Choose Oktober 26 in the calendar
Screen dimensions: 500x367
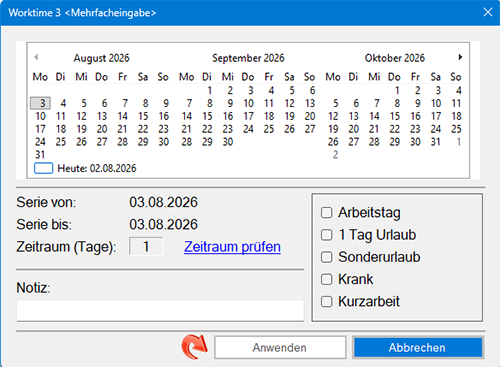[x=333, y=142]
